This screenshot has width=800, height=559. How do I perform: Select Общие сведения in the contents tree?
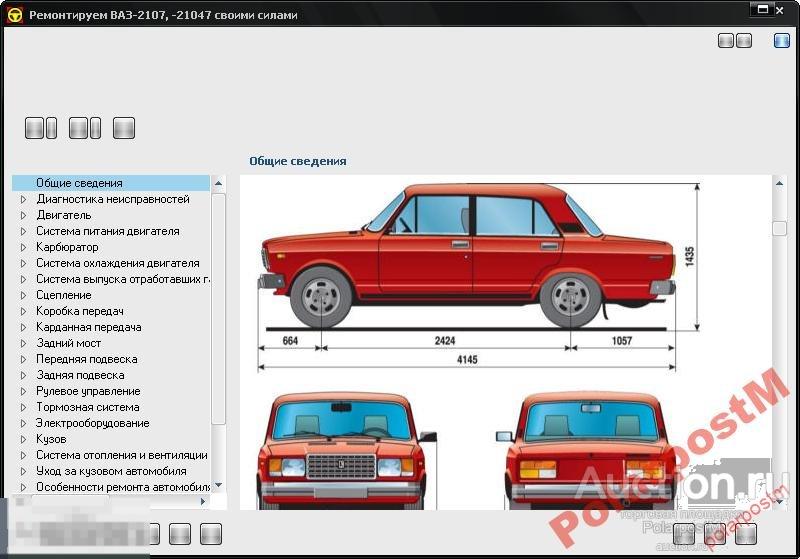[x=79, y=183]
